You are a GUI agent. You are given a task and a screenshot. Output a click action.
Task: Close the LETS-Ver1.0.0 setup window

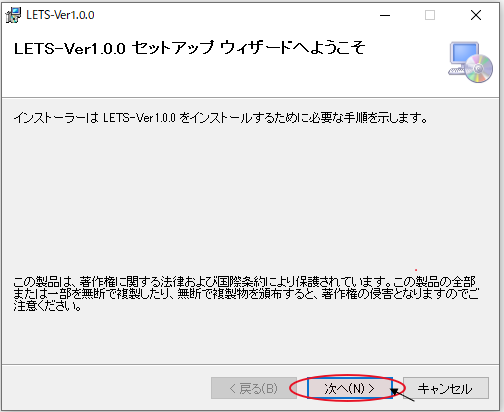coord(476,15)
